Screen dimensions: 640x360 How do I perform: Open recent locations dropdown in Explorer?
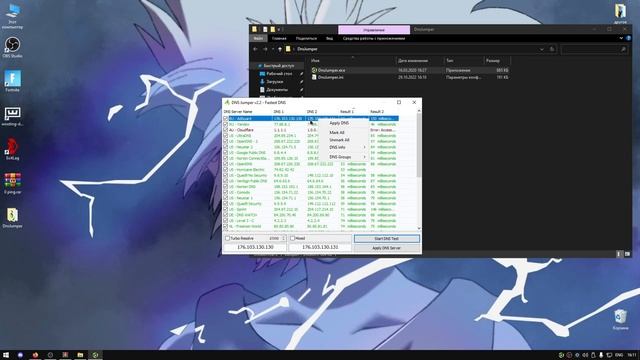click(x=273, y=49)
